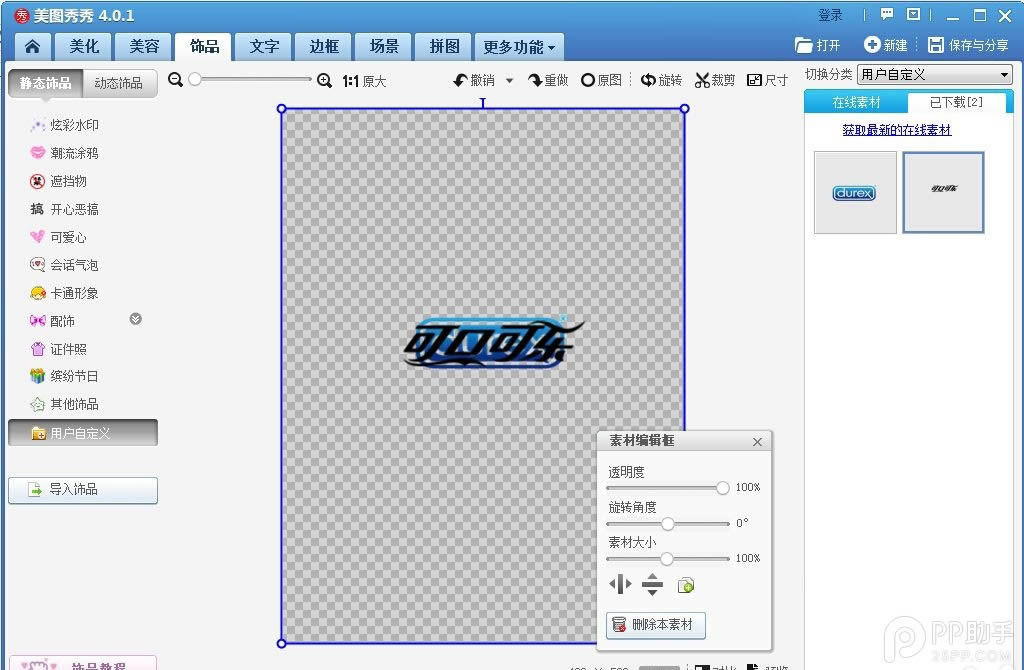Open the 美容 tab
The image size is (1024, 670).
click(144, 46)
